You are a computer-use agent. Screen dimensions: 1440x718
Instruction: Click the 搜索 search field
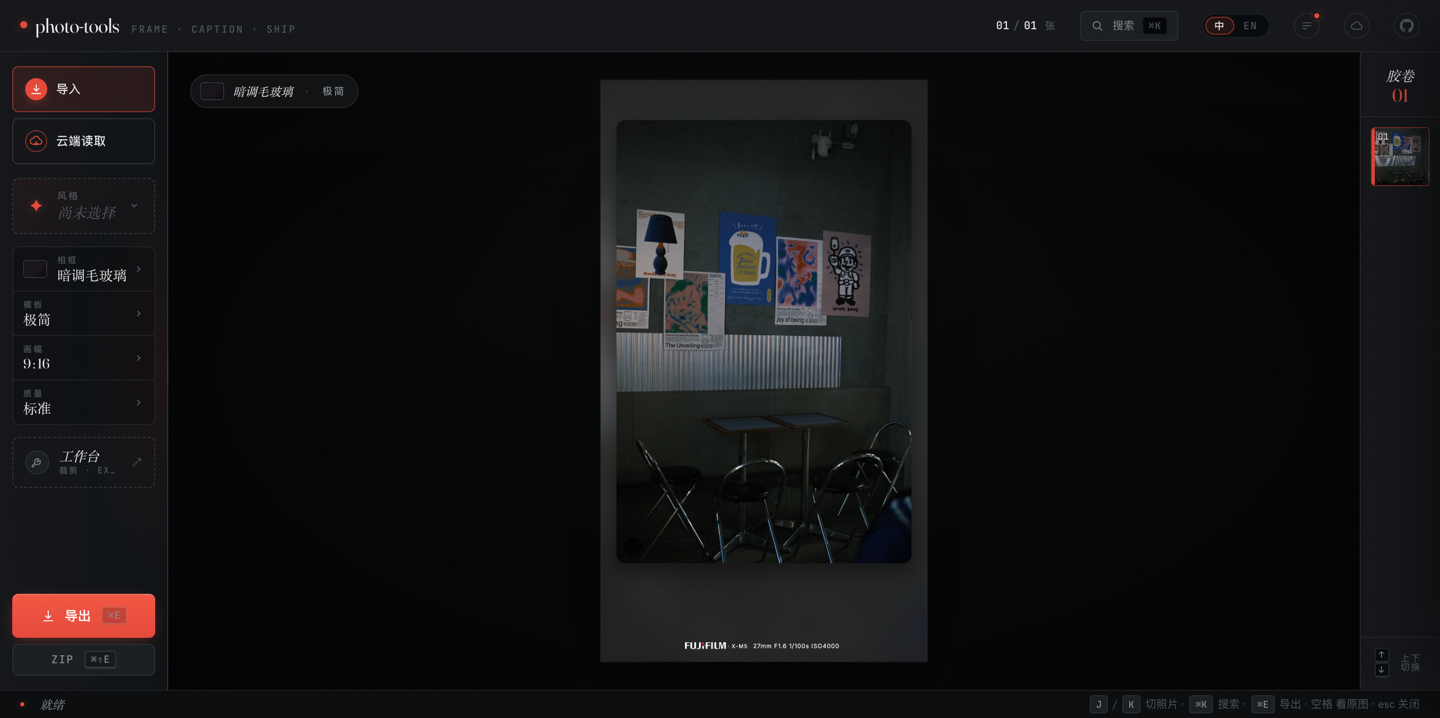coord(1129,26)
